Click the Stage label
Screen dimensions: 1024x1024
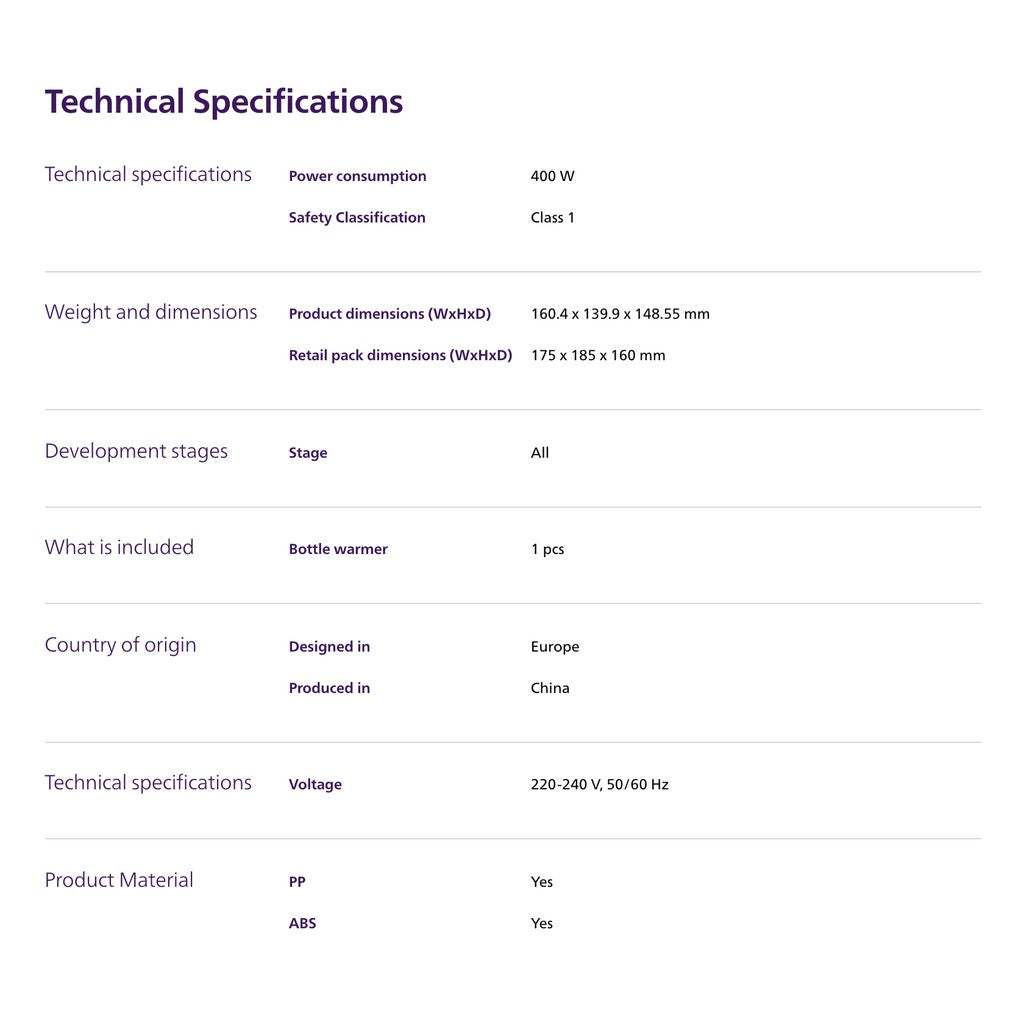[308, 453]
